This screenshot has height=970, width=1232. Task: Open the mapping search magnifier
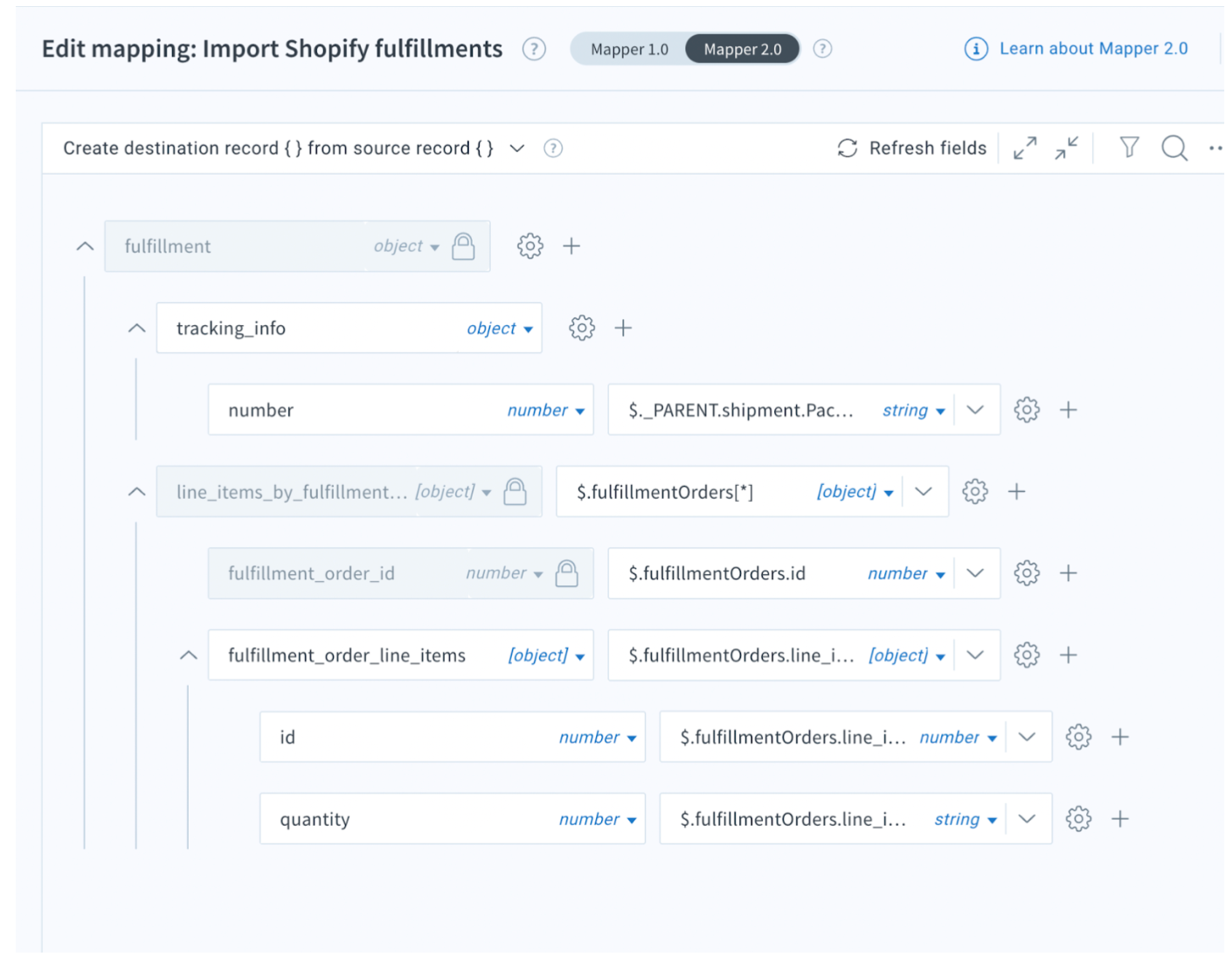(1174, 149)
